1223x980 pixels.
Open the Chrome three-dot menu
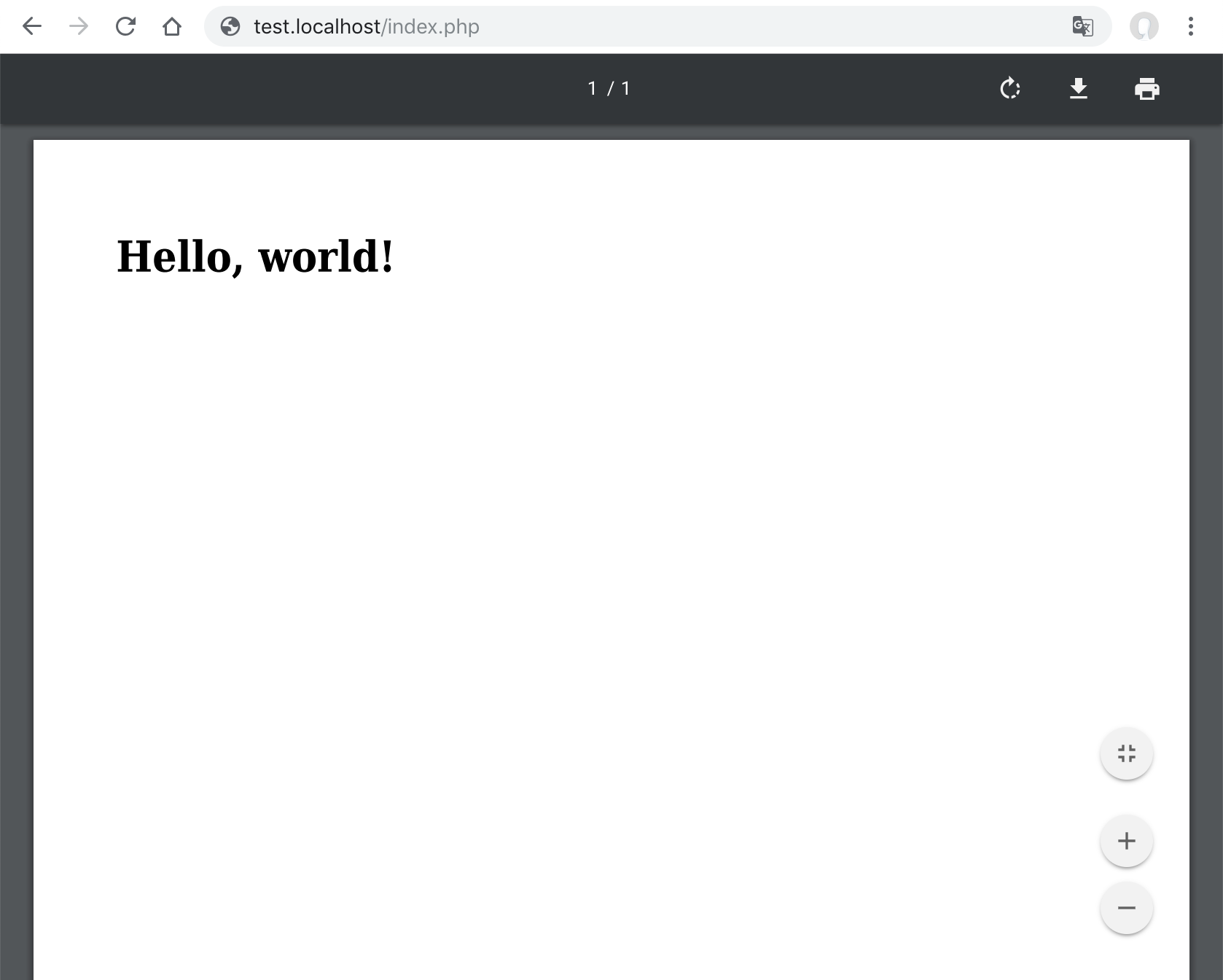(x=1191, y=27)
